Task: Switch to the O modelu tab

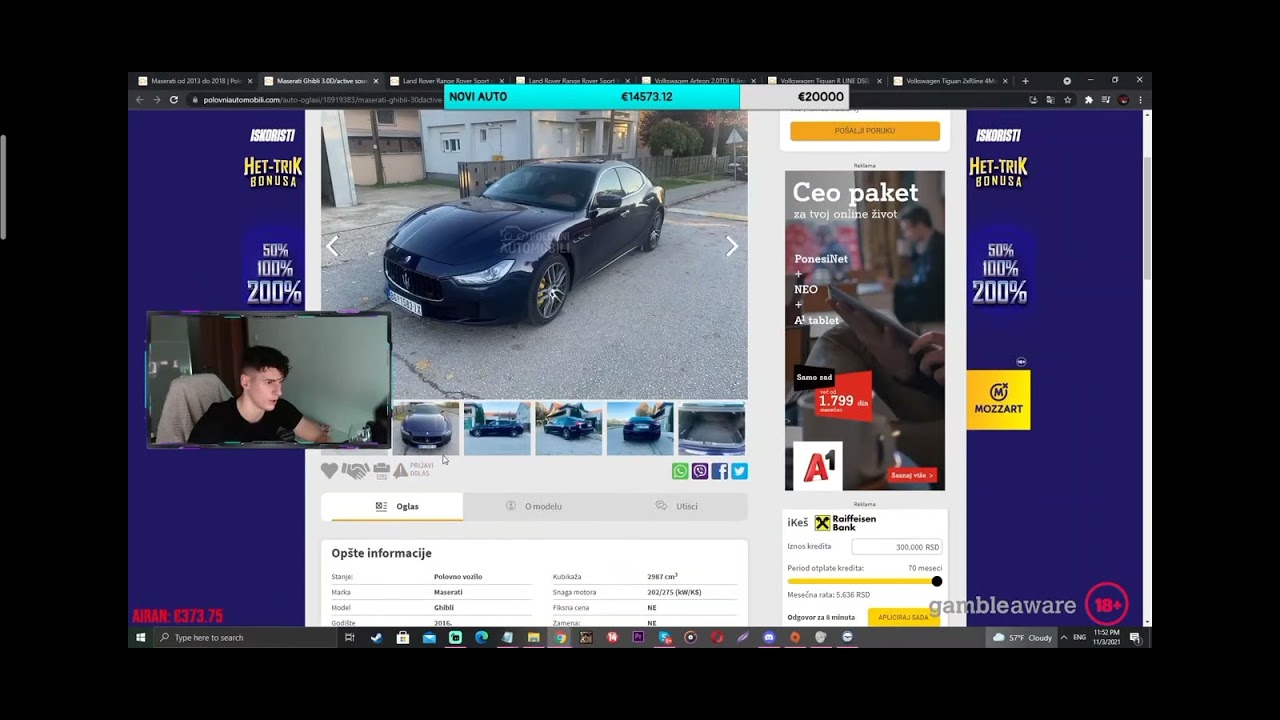Action: 534,506
